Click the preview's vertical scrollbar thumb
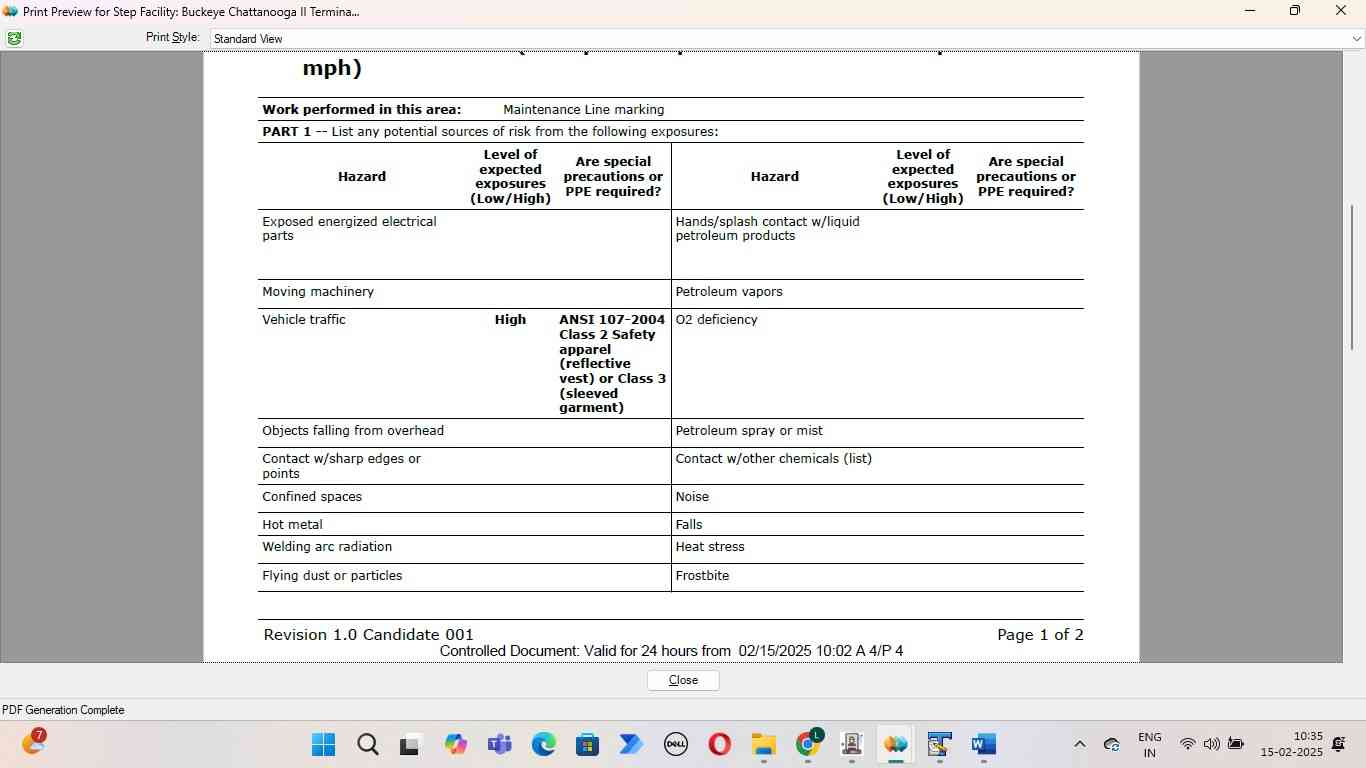Screen dimensions: 1366x768 pos(1353,276)
